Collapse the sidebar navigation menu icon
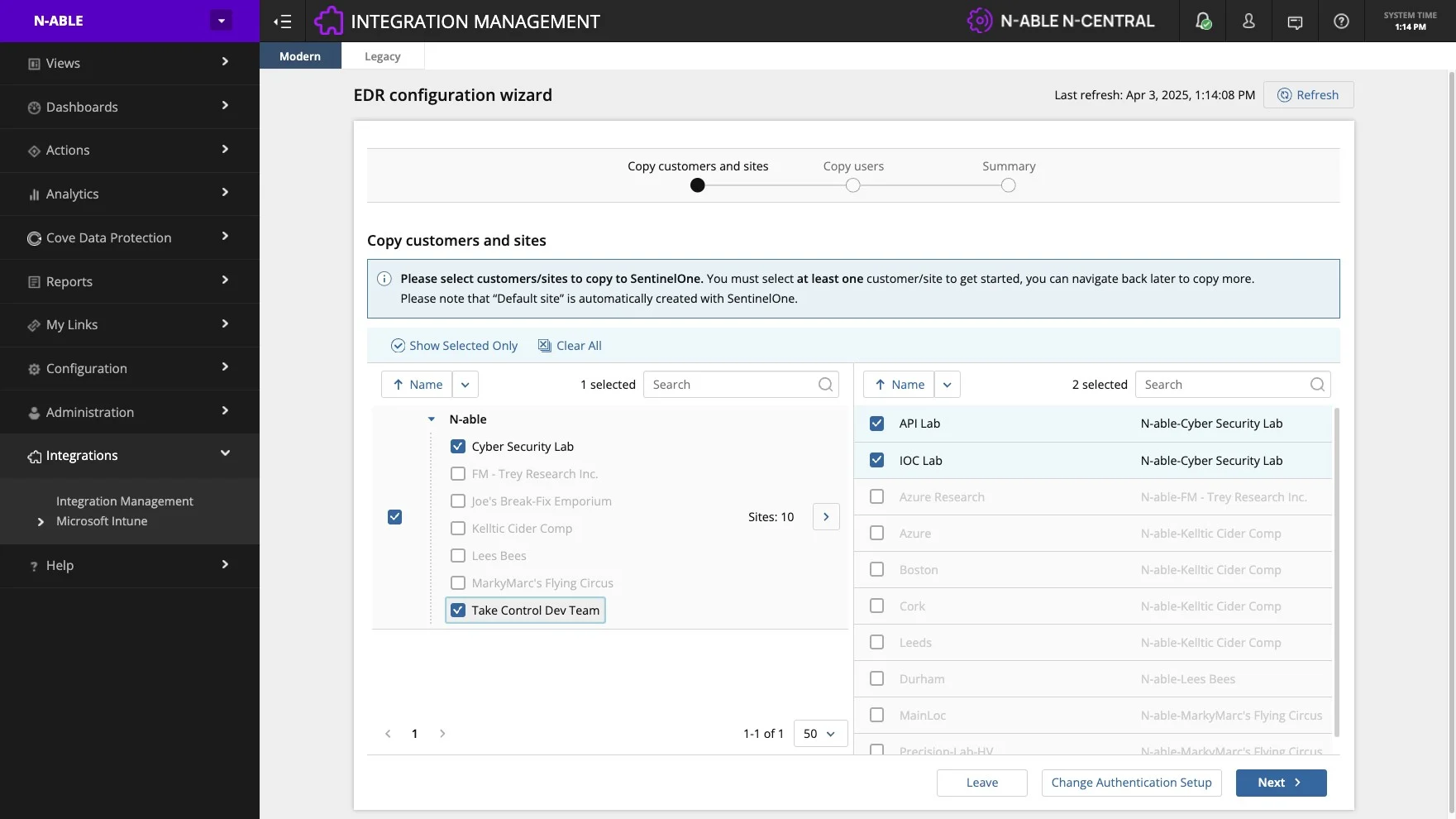This screenshot has width=1456, height=819. point(283,22)
